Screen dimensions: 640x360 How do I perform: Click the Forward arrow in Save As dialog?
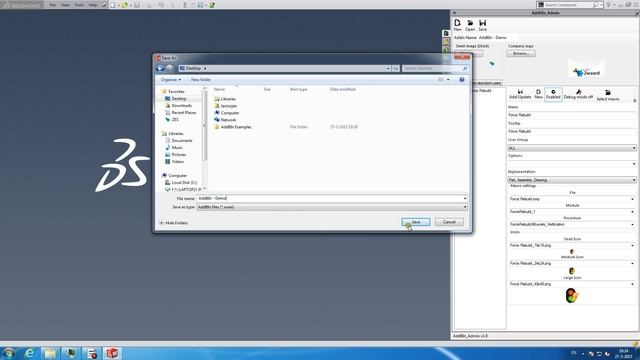(169, 68)
